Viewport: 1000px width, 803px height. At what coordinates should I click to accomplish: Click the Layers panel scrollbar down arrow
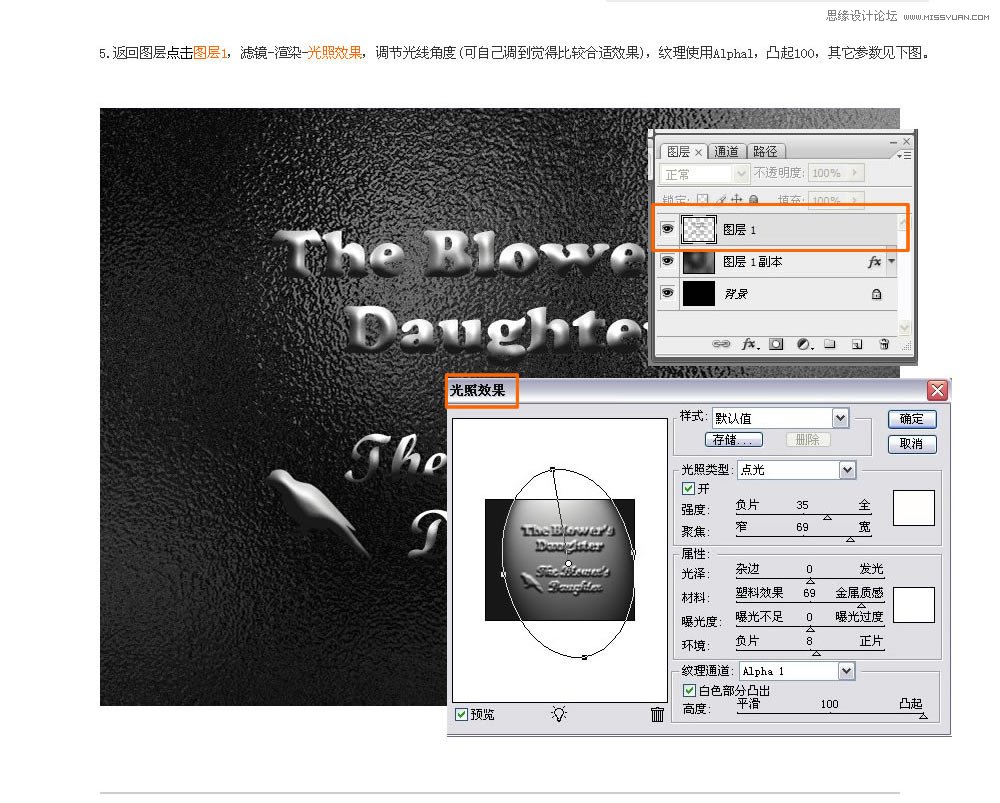904,327
